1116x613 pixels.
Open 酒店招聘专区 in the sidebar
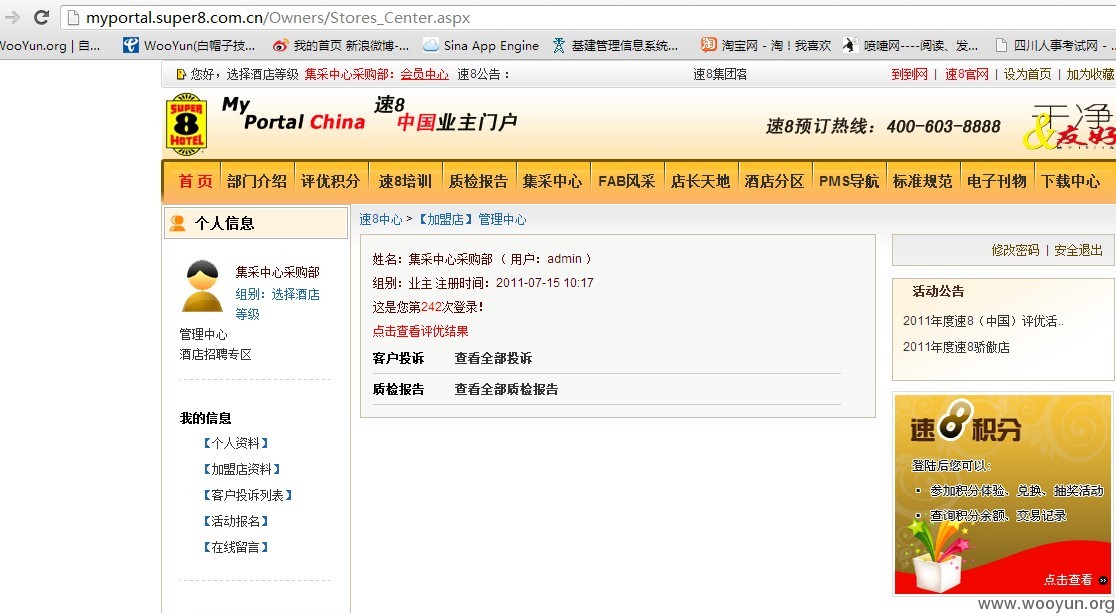pos(216,354)
